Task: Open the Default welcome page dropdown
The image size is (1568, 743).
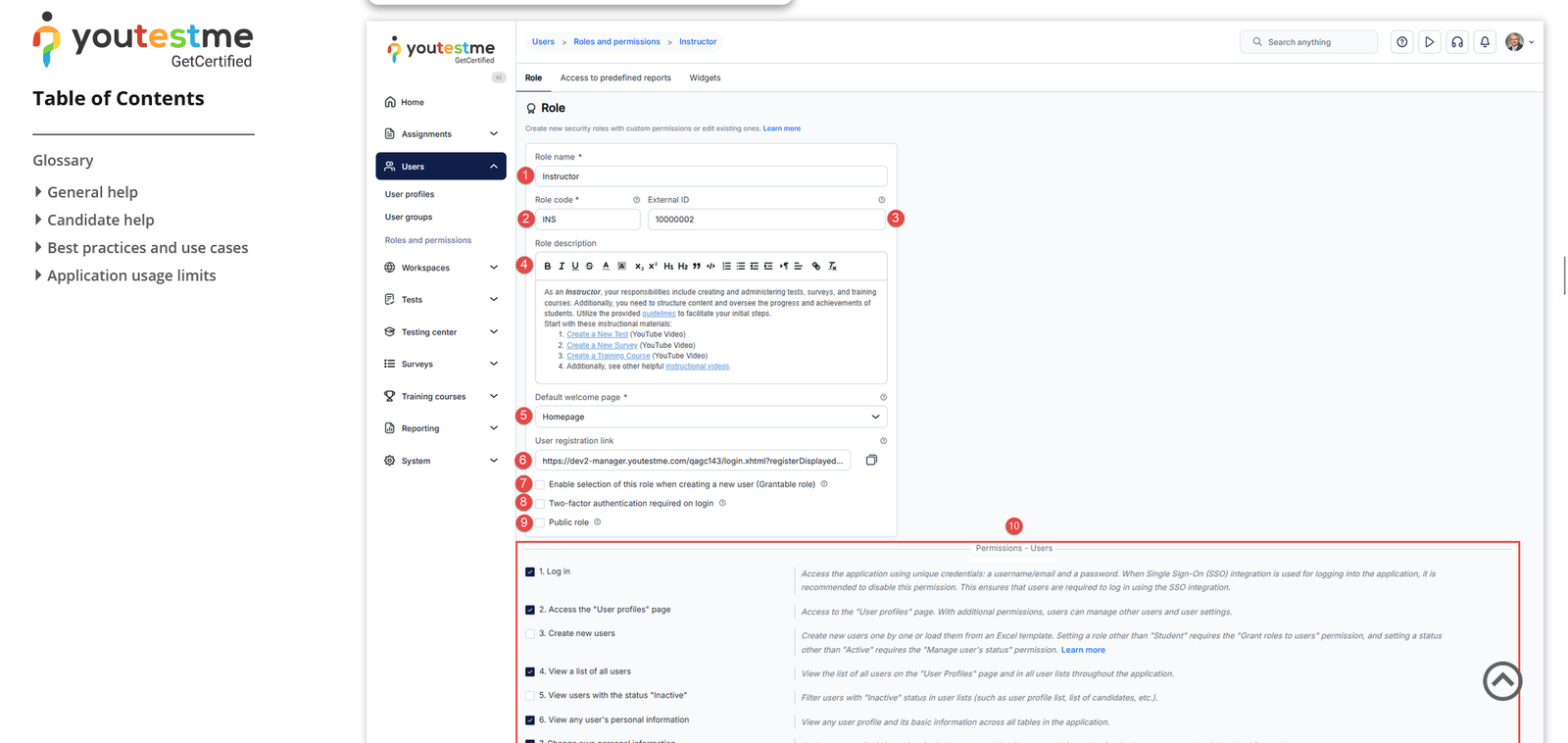Action: [710, 417]
